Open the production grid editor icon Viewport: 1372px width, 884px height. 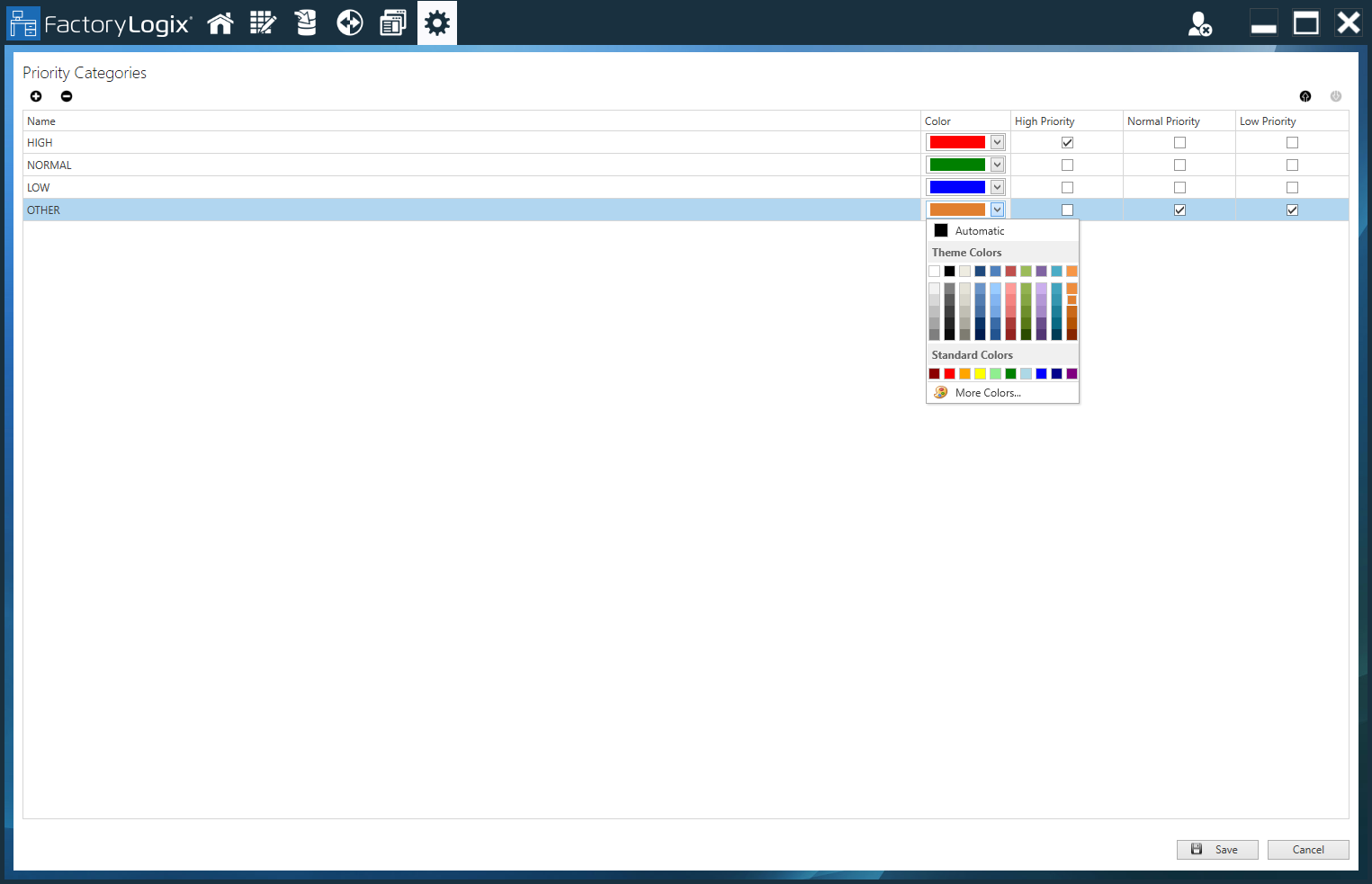click(x=263, y=22)
